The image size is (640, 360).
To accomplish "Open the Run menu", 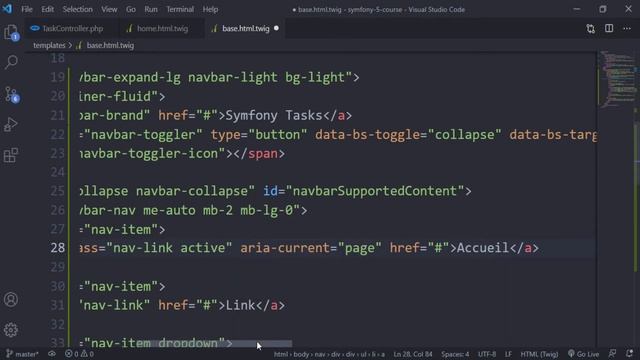I will click(x=151, y=9).
